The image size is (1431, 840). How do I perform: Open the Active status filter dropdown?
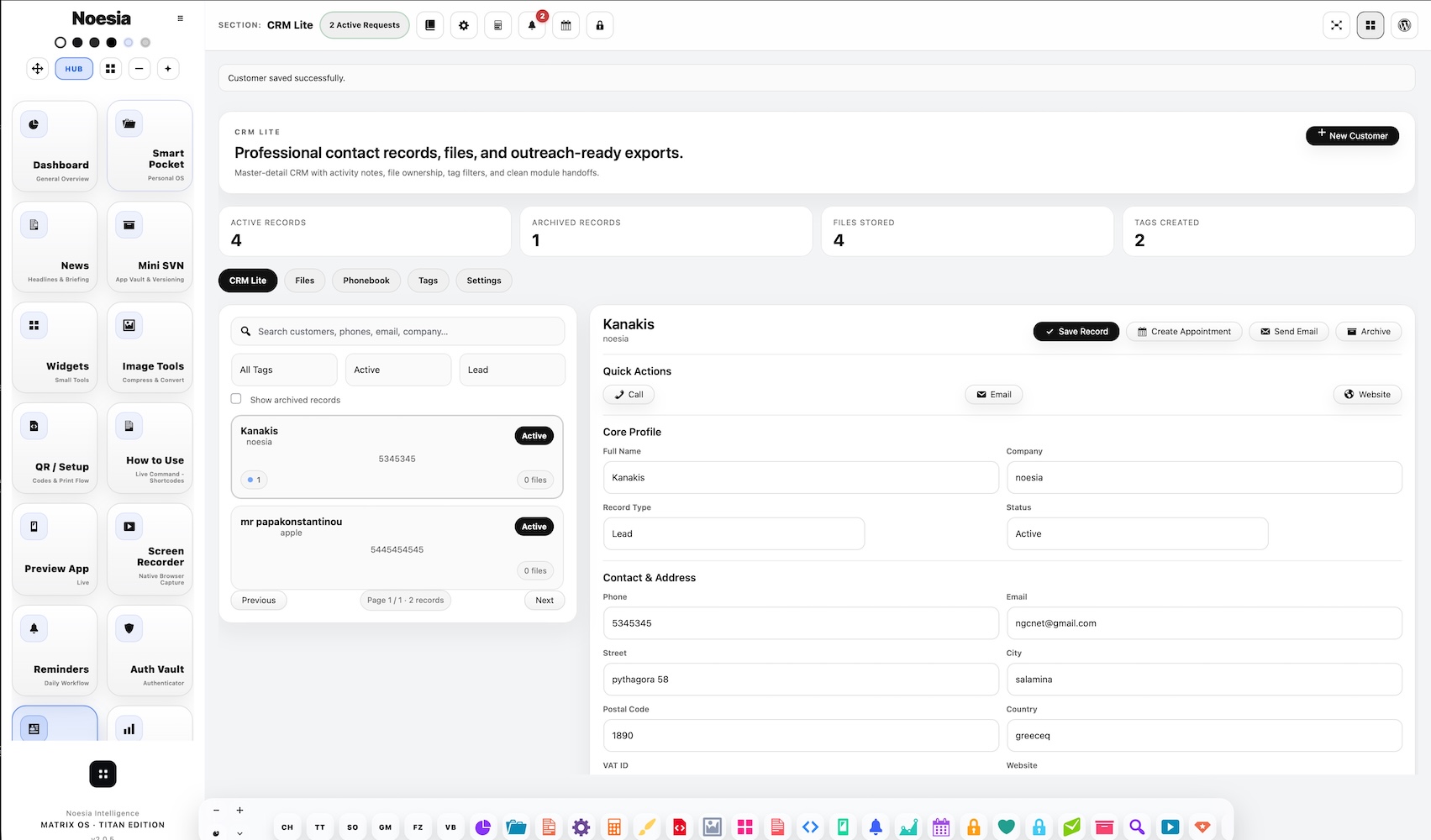pyautogui.click(x=398, y=370)
